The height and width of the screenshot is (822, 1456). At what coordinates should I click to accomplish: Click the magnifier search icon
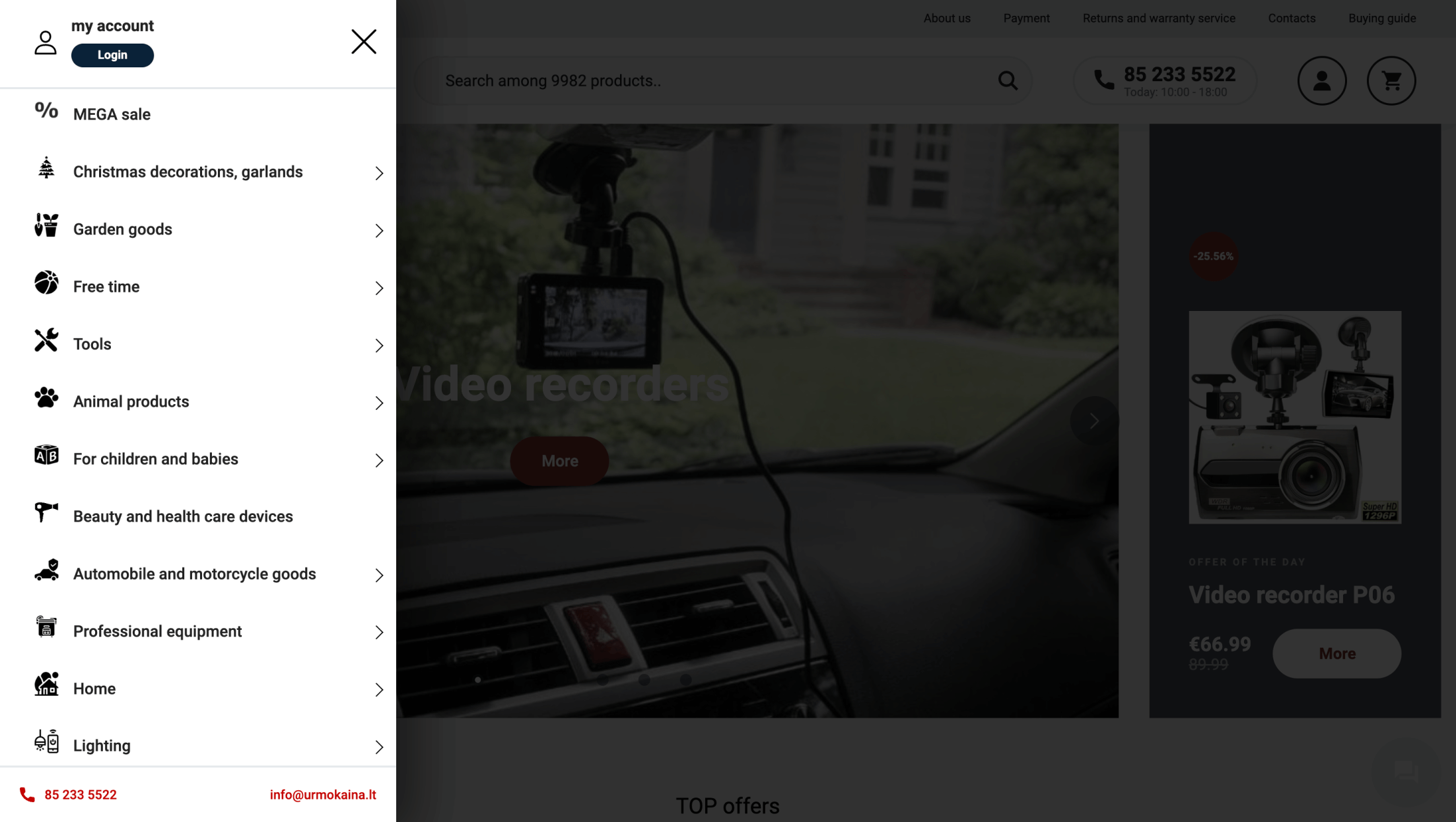pyautogui.click(x=1008, y=81)
